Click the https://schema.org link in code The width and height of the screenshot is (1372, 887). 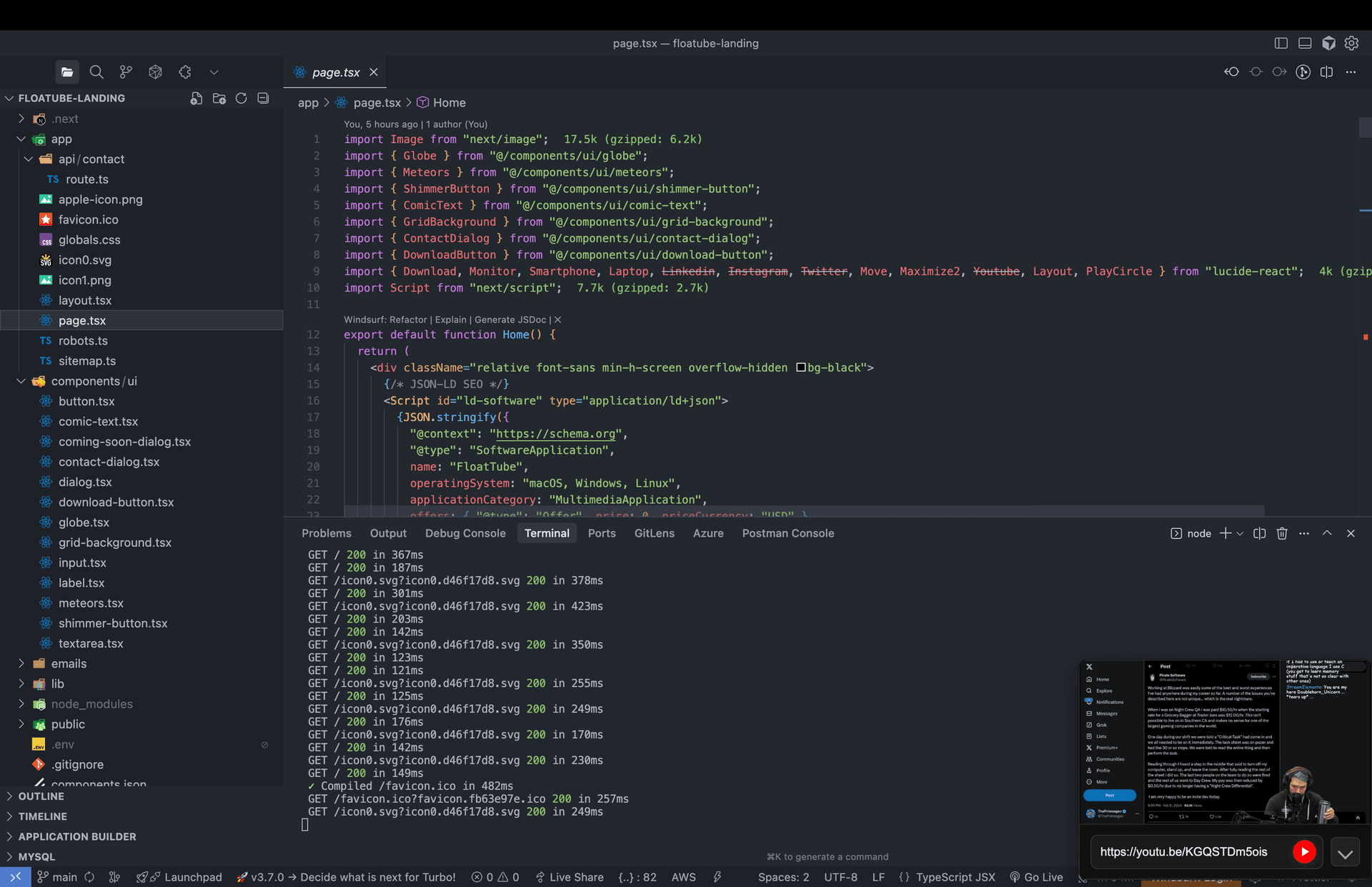tap(555, 434)
